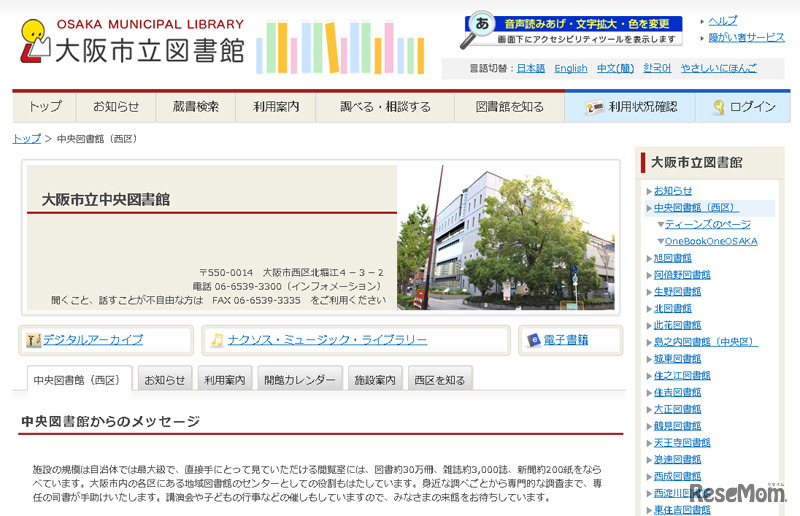Open OneBookOneOSAKA sidebar link
This screenshot has width=800, height=516.
coord(711,241)
